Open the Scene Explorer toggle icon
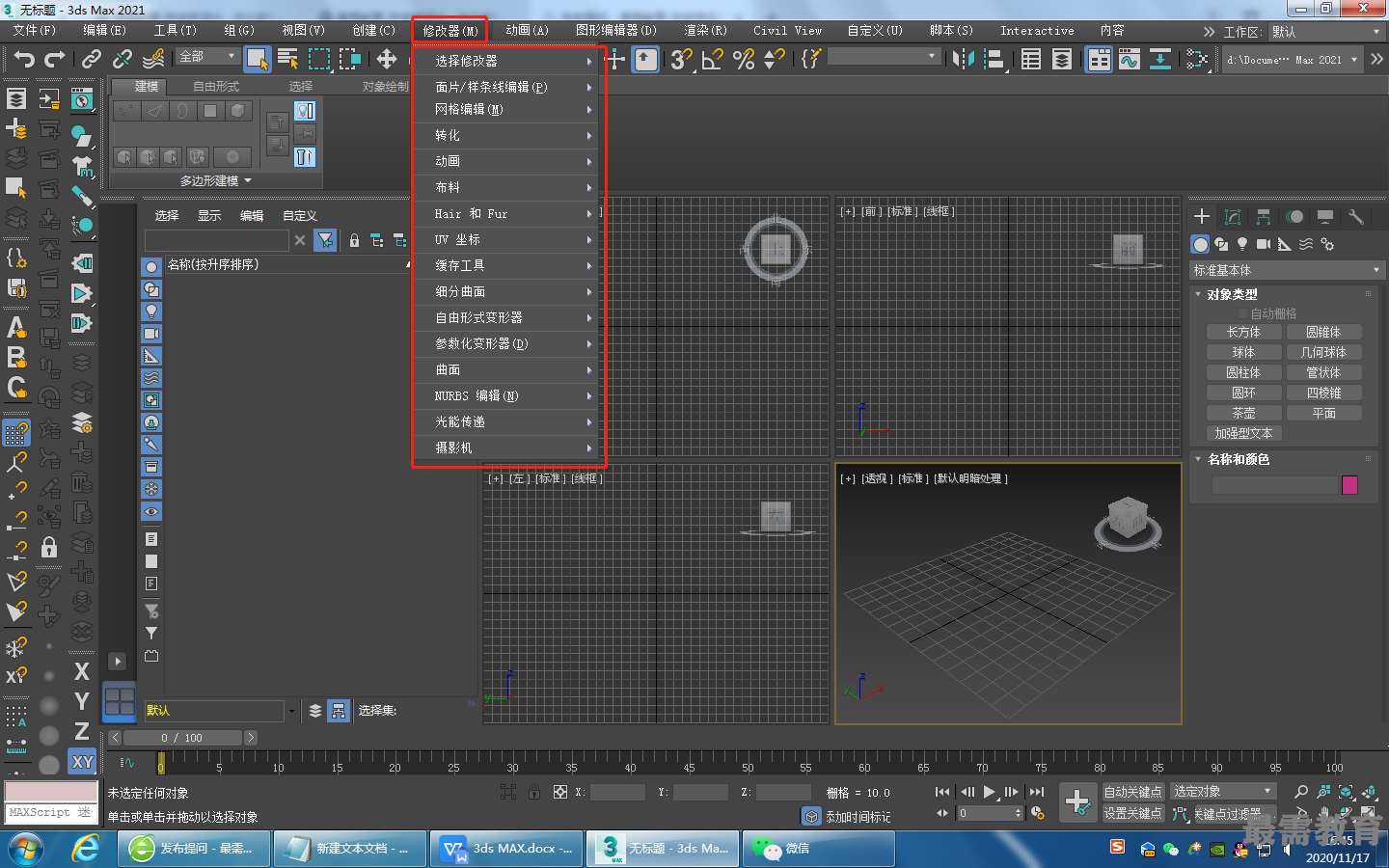The width and height of the screenshot is (1389, 868). click(x=1031, y=60)
